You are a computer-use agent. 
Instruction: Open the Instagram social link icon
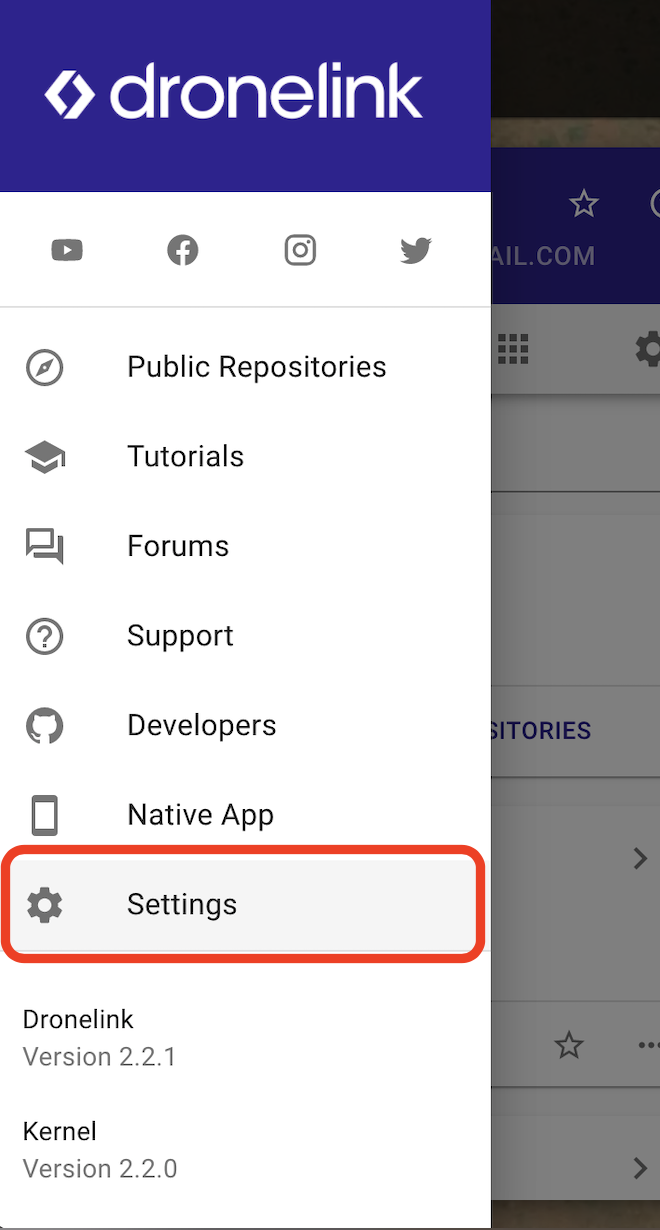coord(300,250)
